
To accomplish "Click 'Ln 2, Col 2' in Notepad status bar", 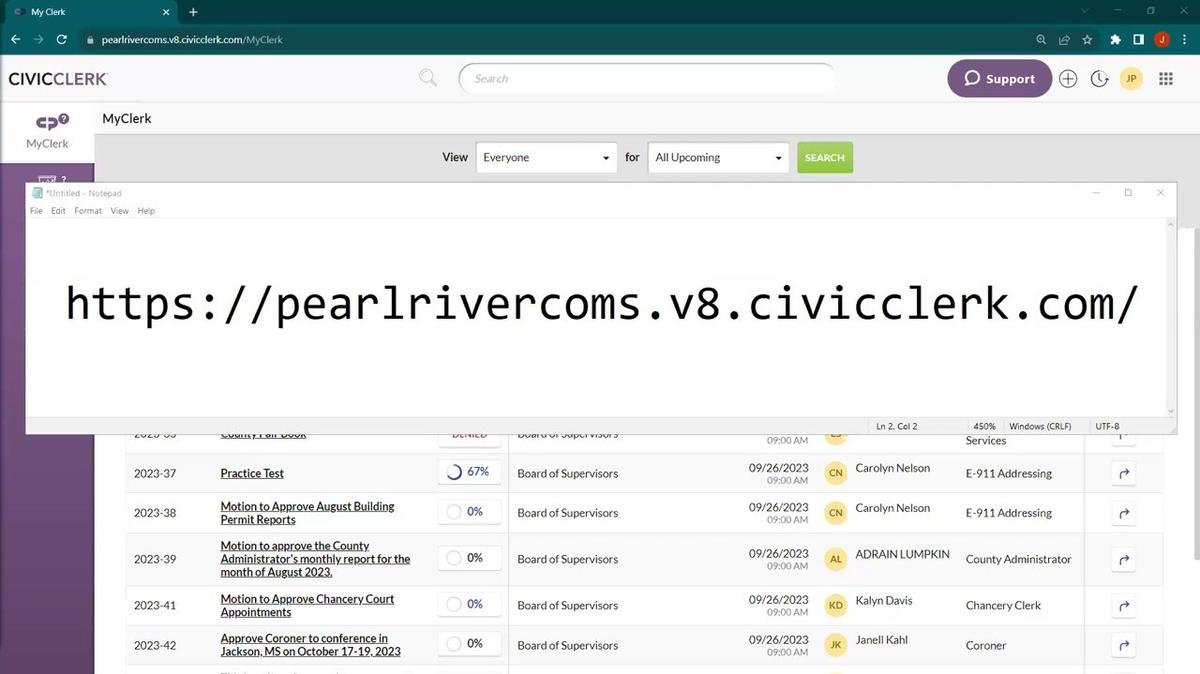I will click(896, 426).
